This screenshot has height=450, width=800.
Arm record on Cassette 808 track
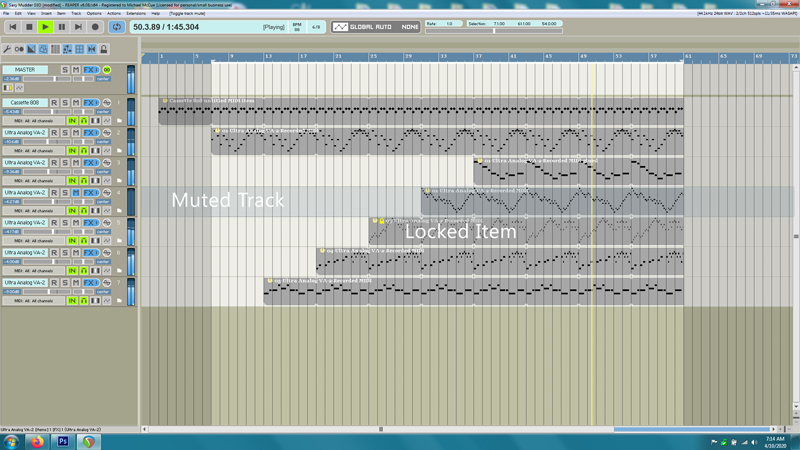tap(54, 103)
